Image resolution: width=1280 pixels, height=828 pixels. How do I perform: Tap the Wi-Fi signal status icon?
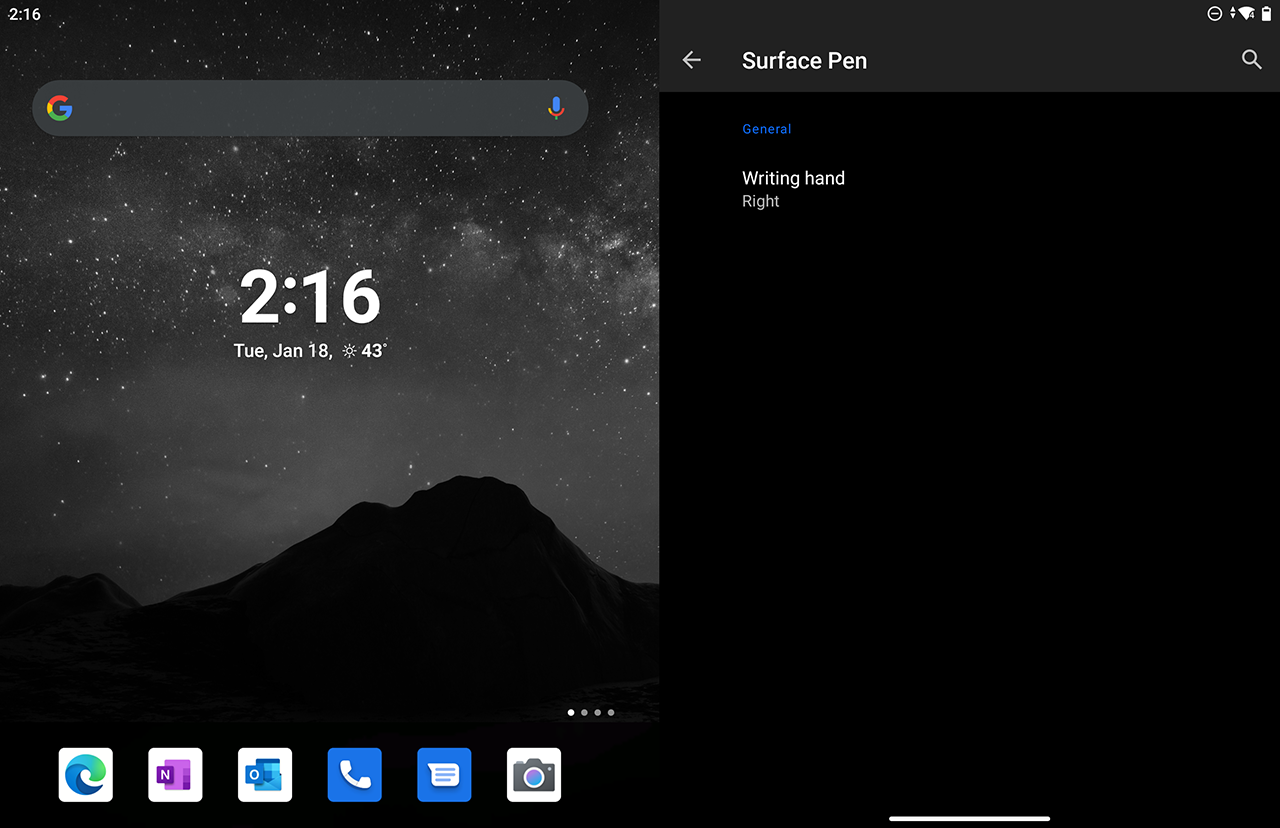pyautogui.click(x=1246, y=13)
